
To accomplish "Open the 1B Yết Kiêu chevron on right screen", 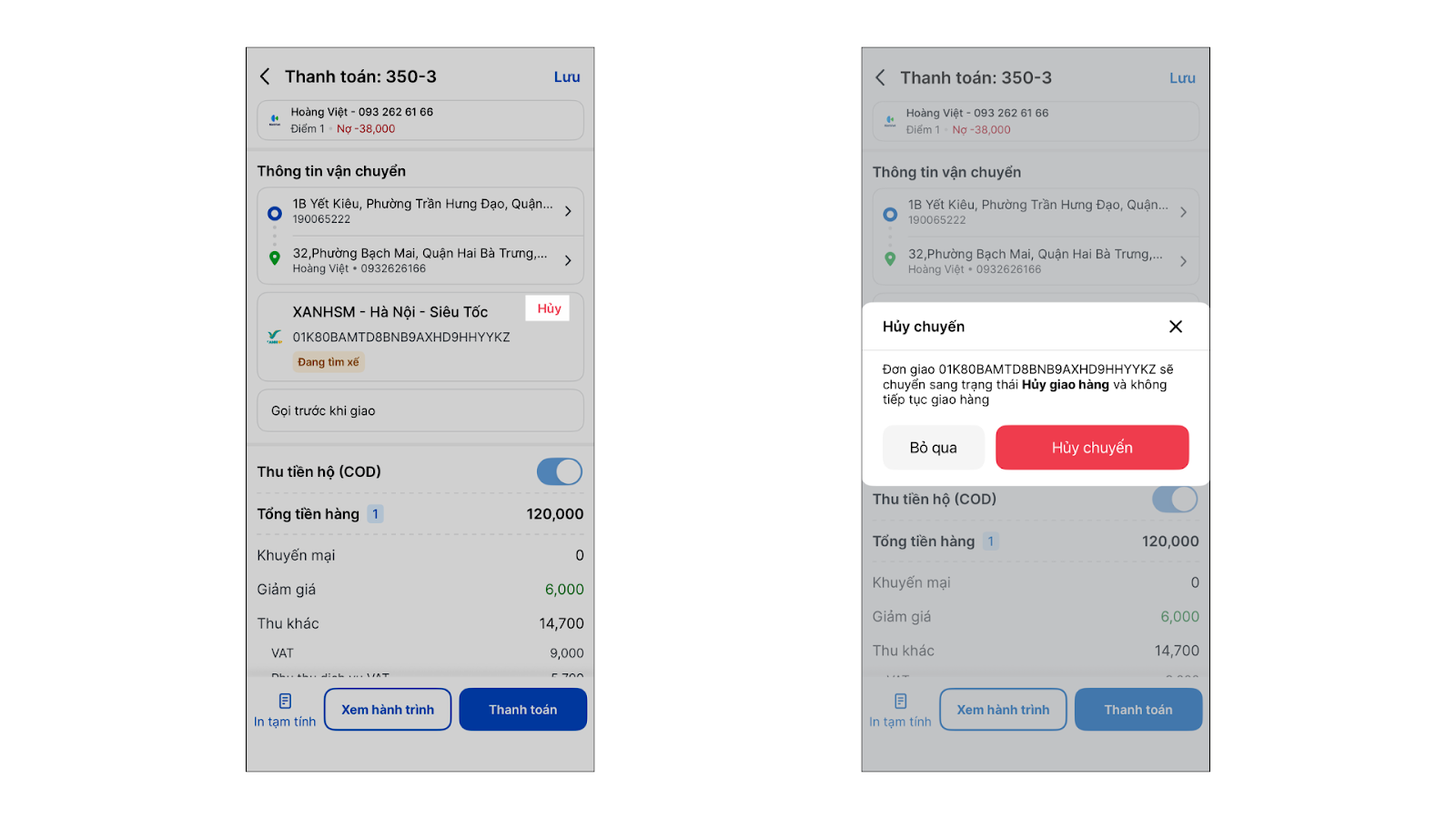I will point(1183,212).
